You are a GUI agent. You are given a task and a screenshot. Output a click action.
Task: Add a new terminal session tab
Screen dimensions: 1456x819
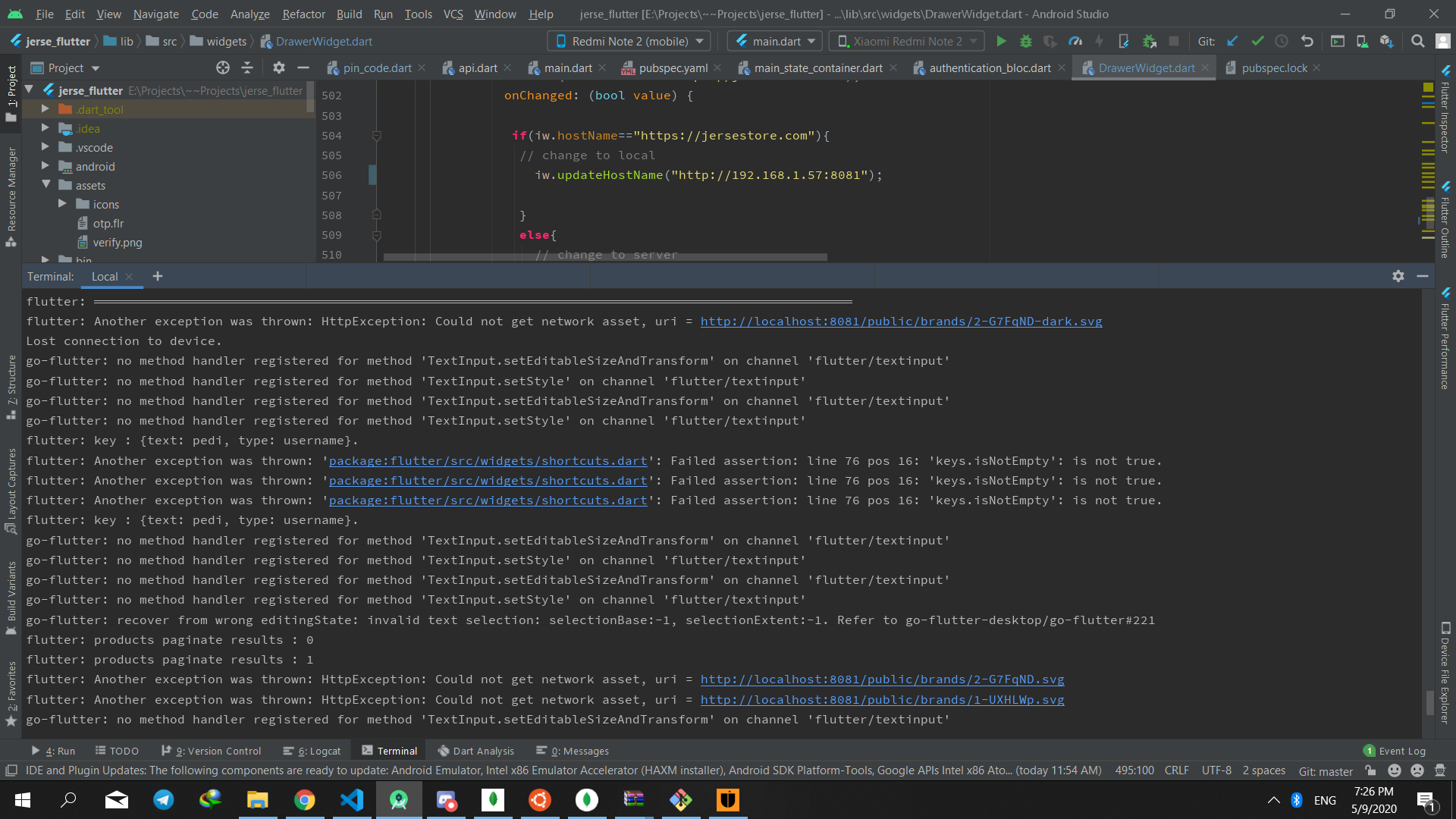coord(158,277)
